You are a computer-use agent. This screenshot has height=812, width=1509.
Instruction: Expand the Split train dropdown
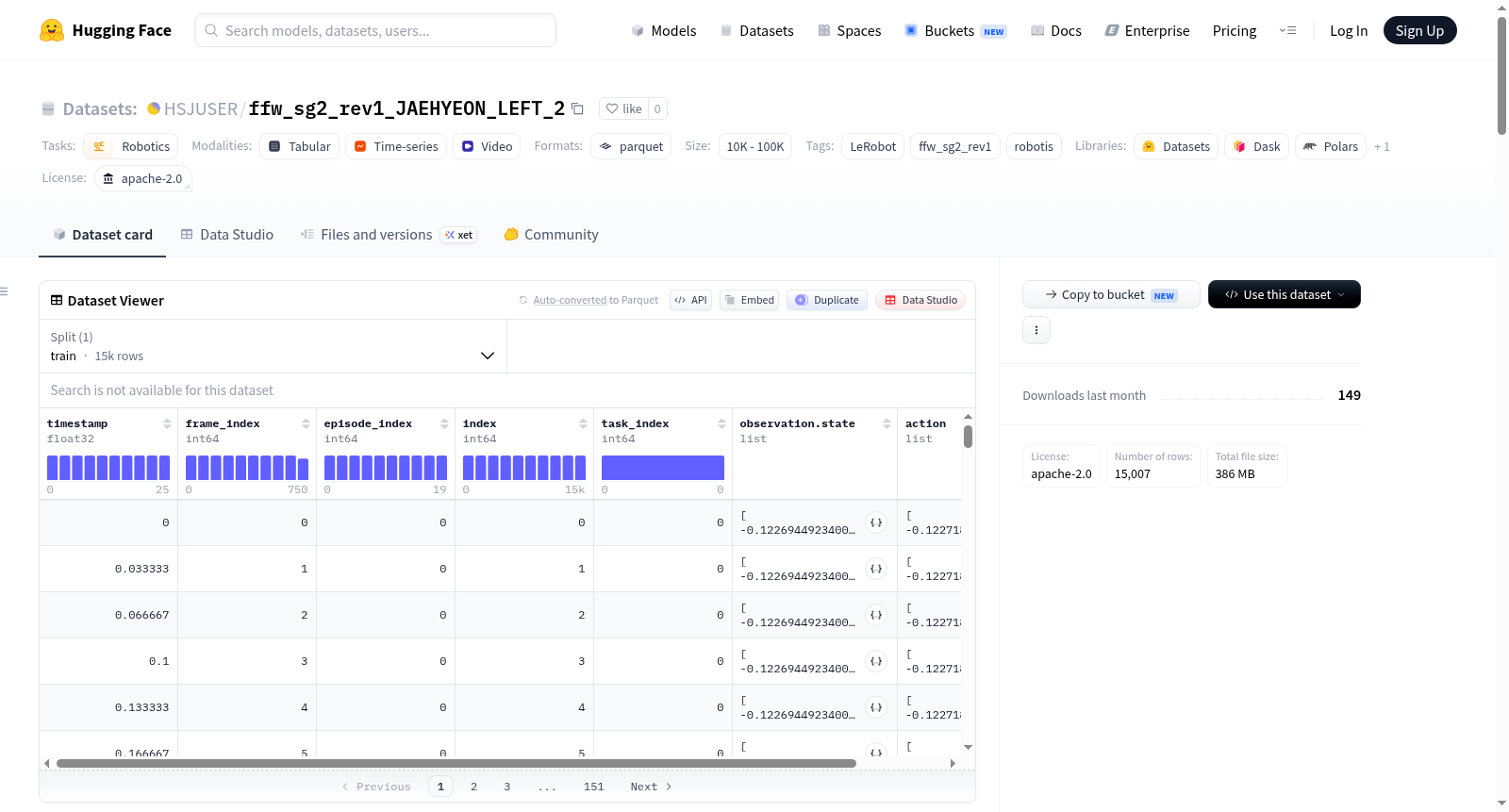(273, 346)
